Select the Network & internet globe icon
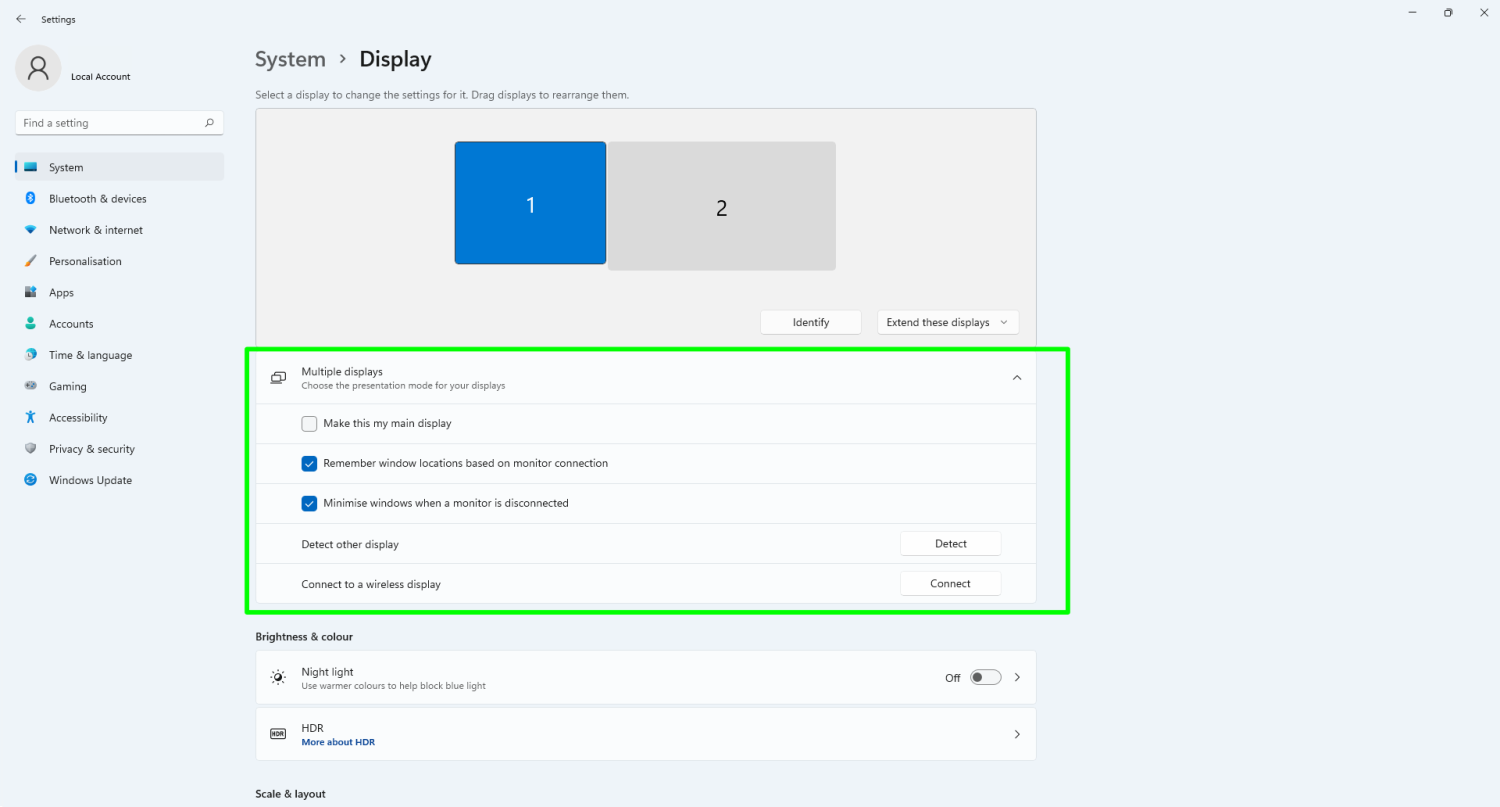Viewport: 1500px width, 807px height. pyautogui.click(x=31, y=229)
